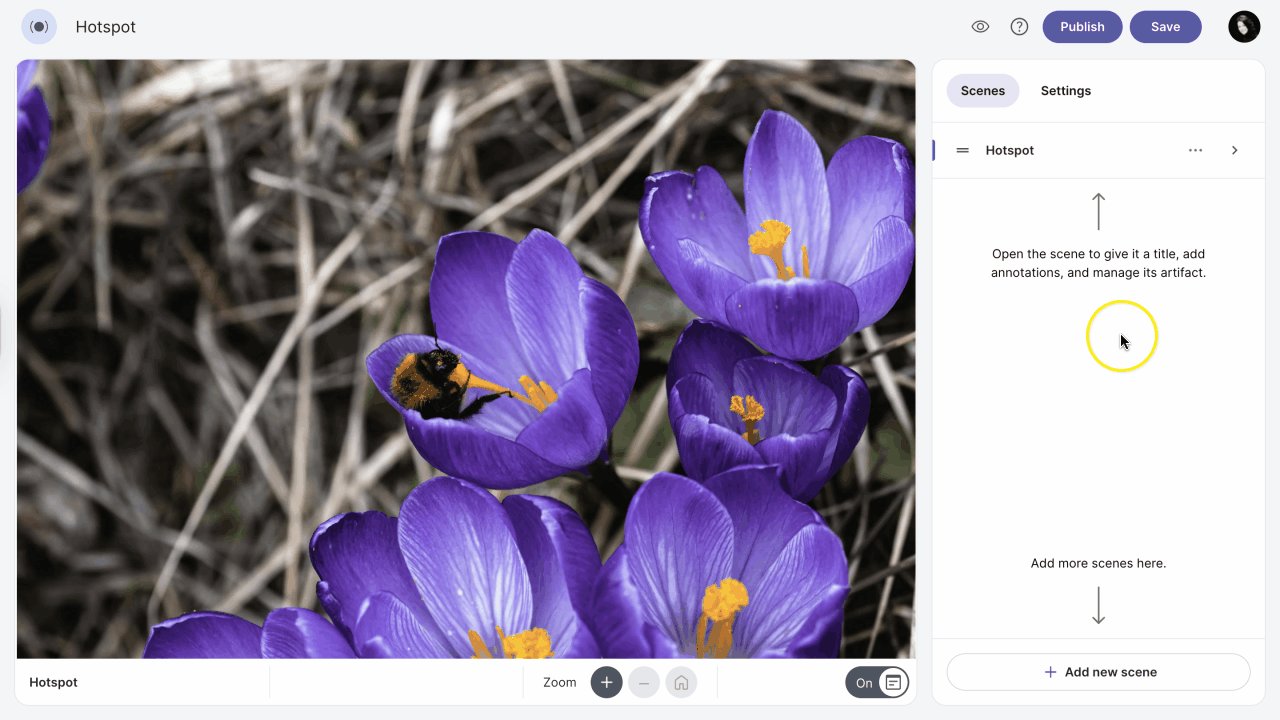Click the Hotspot title in header
1280x720 pixels.
[106, 27]
